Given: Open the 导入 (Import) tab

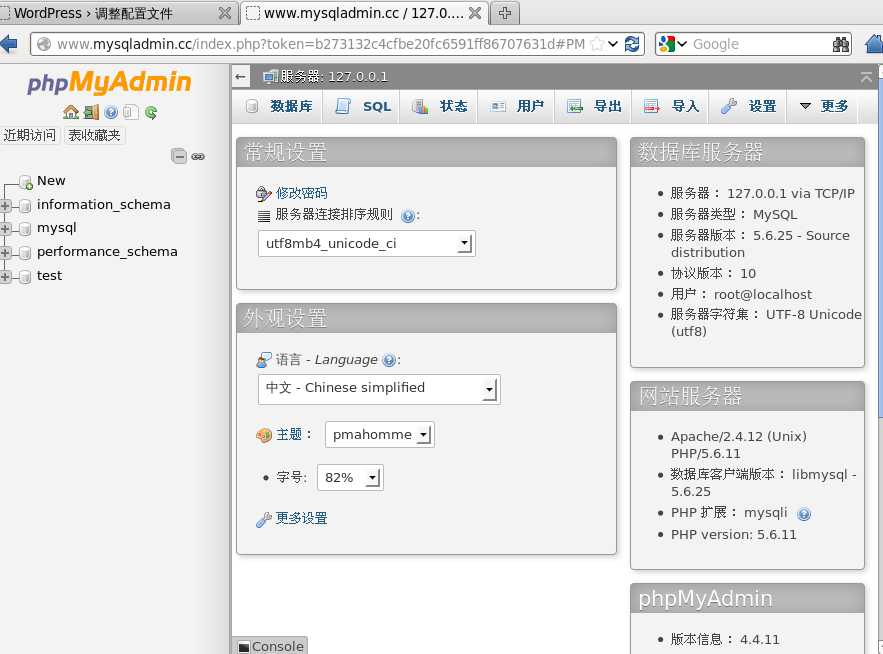Looking at the screenshot, I should 671,106.
